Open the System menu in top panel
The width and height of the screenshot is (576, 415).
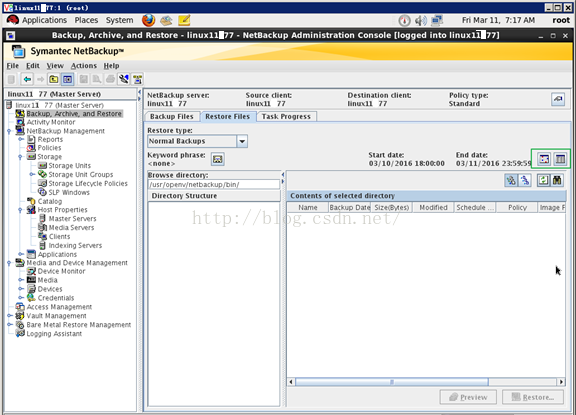tap(119, 20)
